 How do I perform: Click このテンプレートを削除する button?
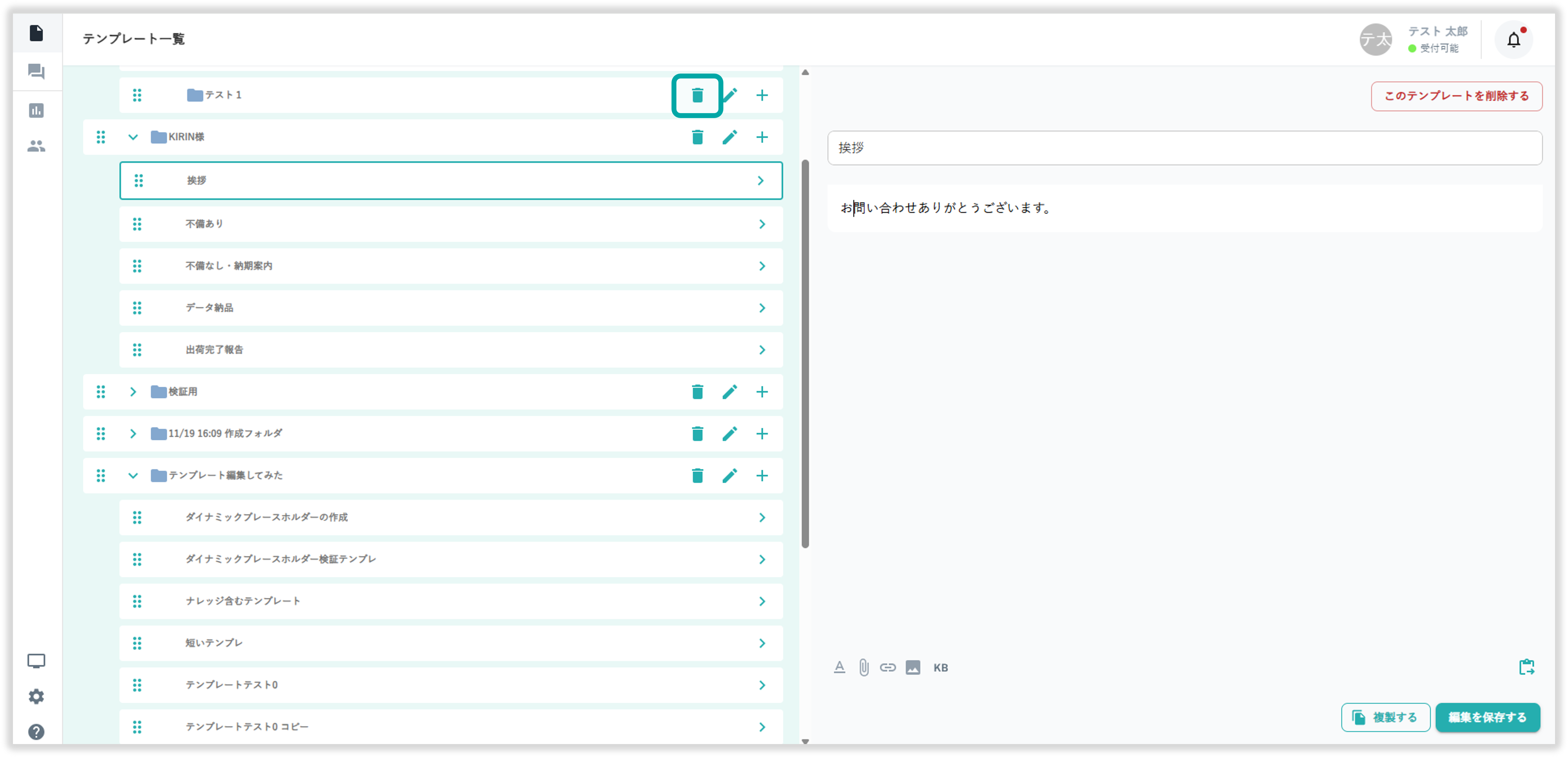[x=1456, y=96]
